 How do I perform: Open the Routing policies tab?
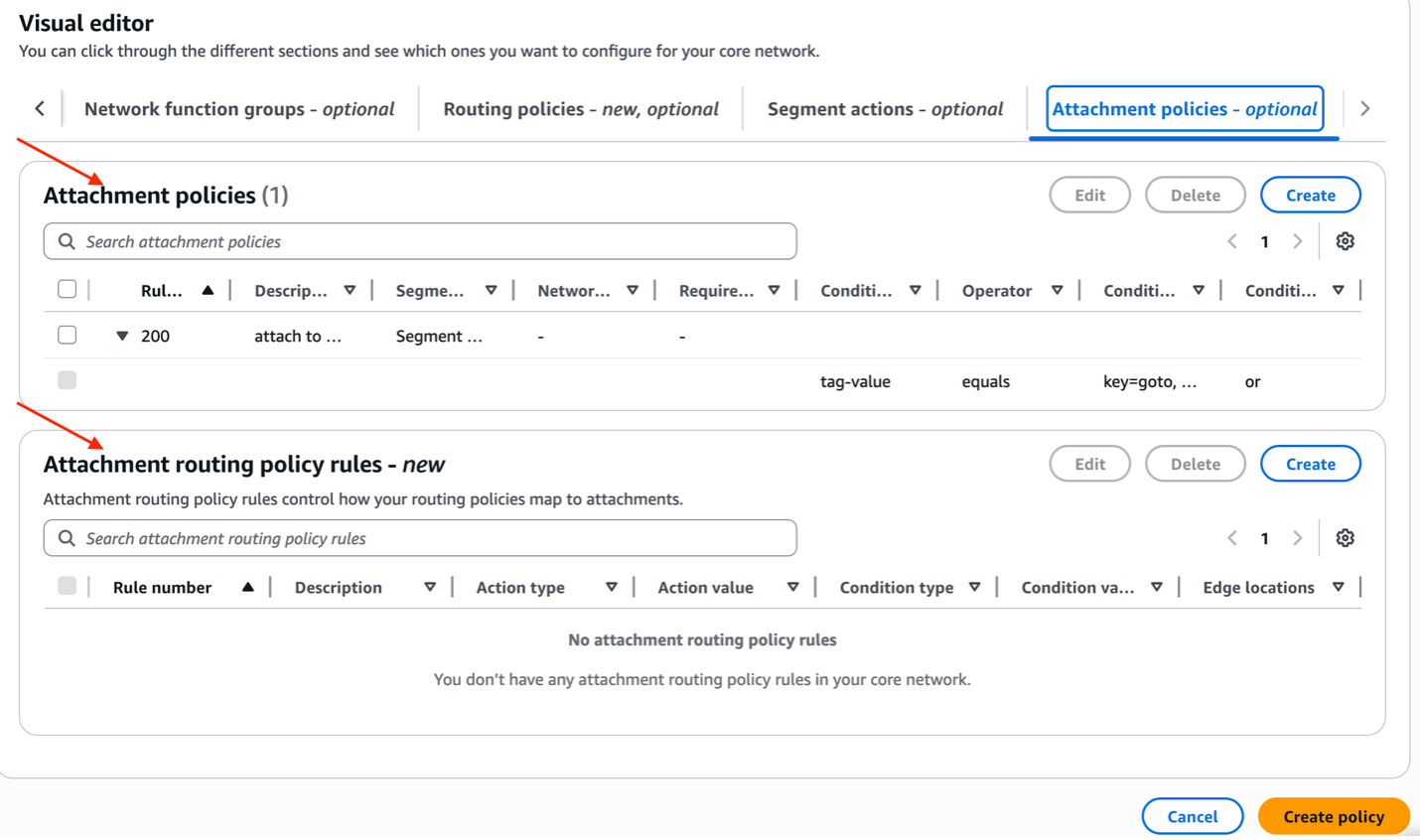coord(583,108)
